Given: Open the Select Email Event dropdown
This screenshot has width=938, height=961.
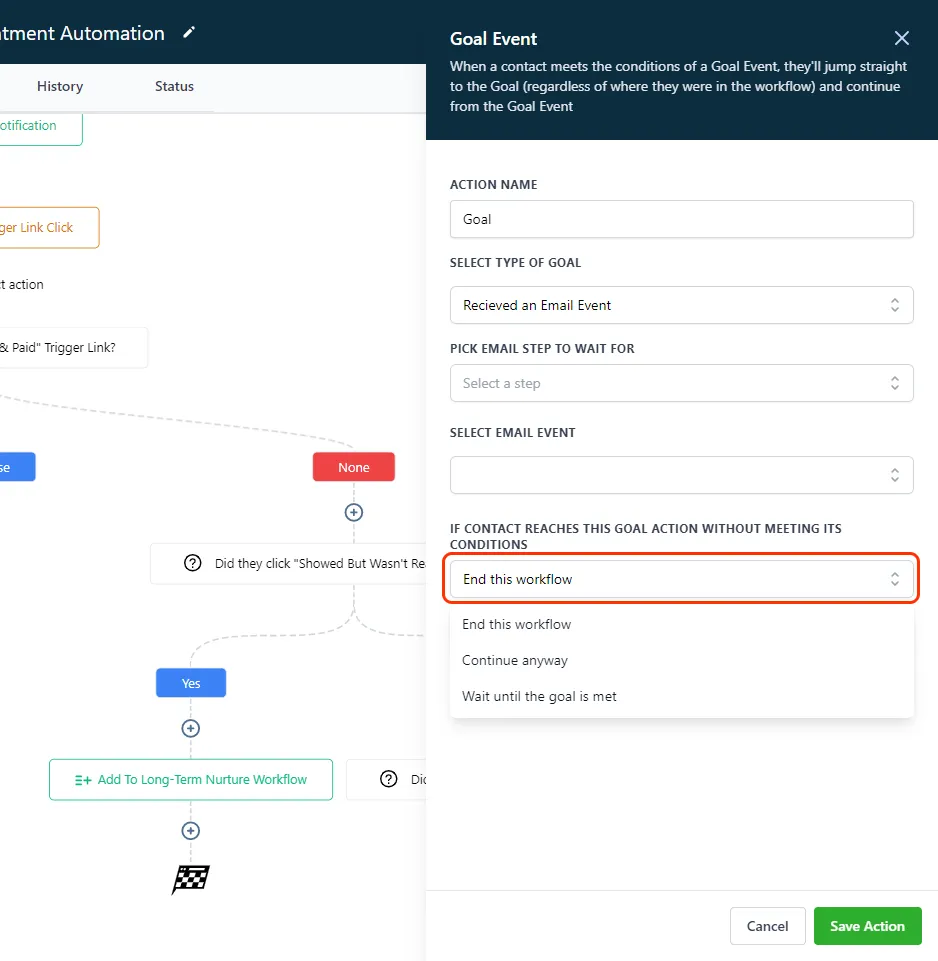Looking at the screenshot, I should (x=681, y=475).
